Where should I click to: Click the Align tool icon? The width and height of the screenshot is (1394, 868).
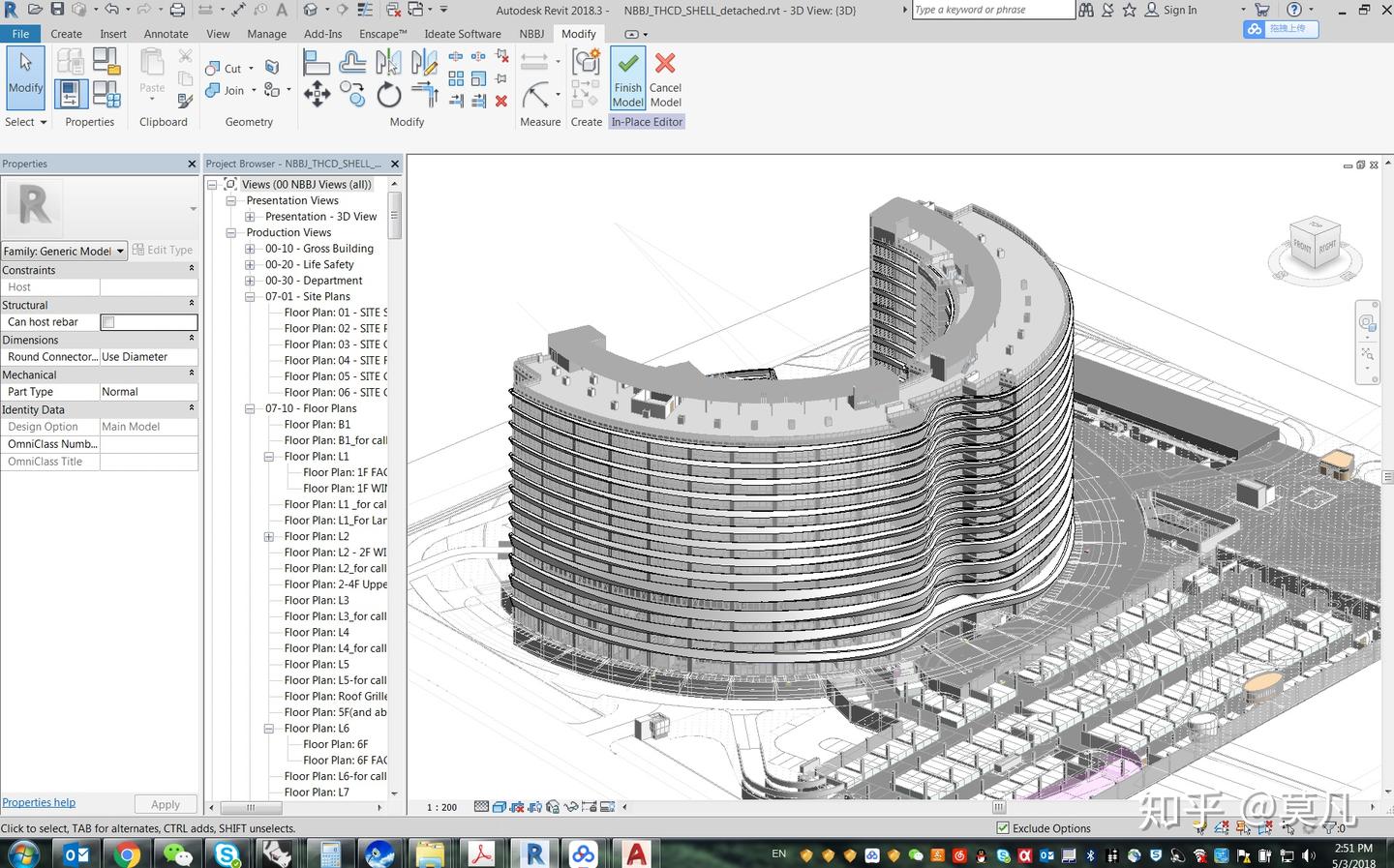(x=317, y=64)
